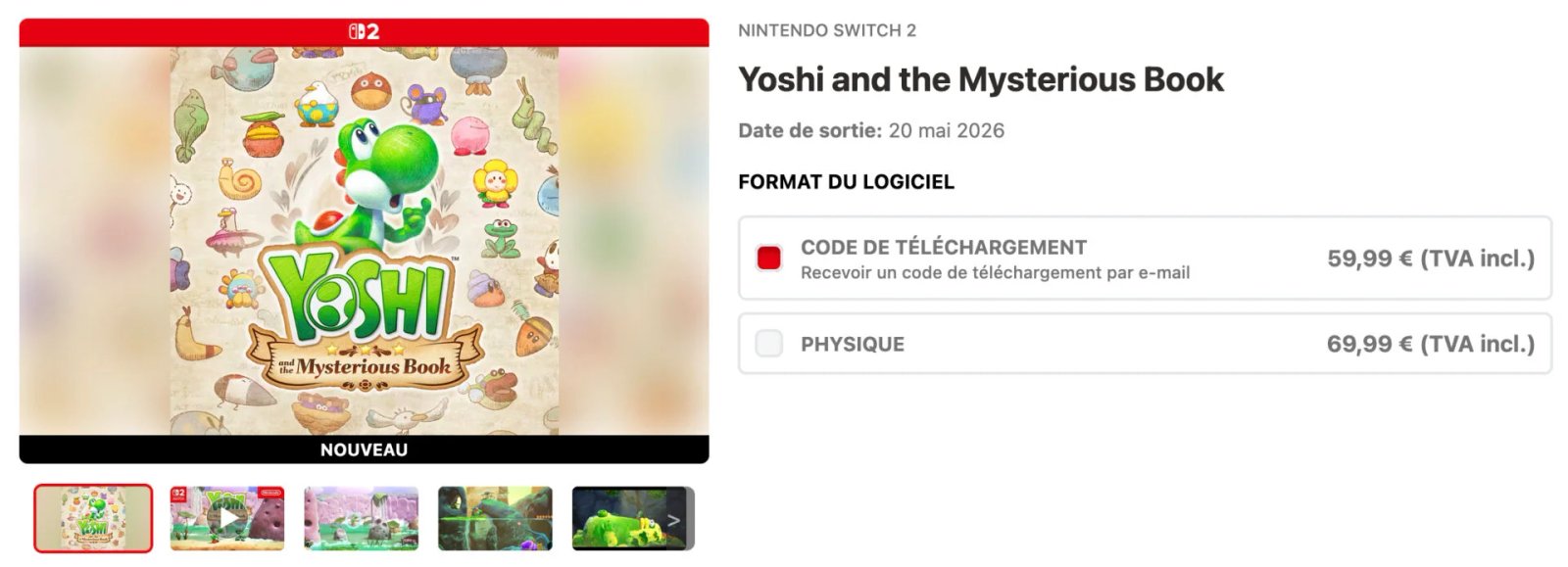This screenshot has width=1568, height=567.
Task: Click the Switch 2 badge on trailer thumbnail
Action: [x=178, y=496]
